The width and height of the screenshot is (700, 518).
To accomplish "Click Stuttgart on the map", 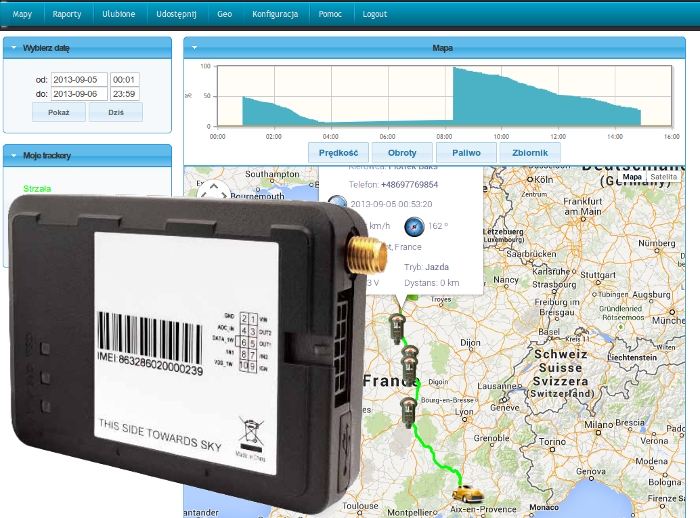I will click(x=598, y=275).
